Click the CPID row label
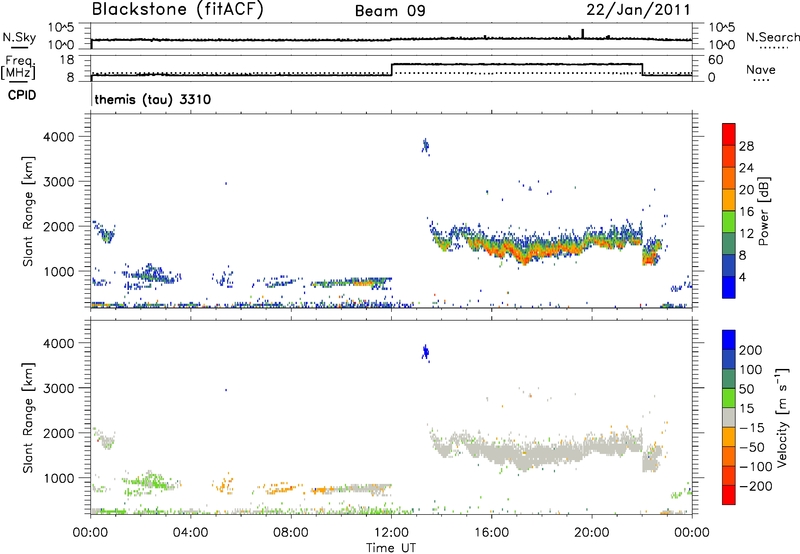This screenshot has height=554, width=800. [22, 95]
